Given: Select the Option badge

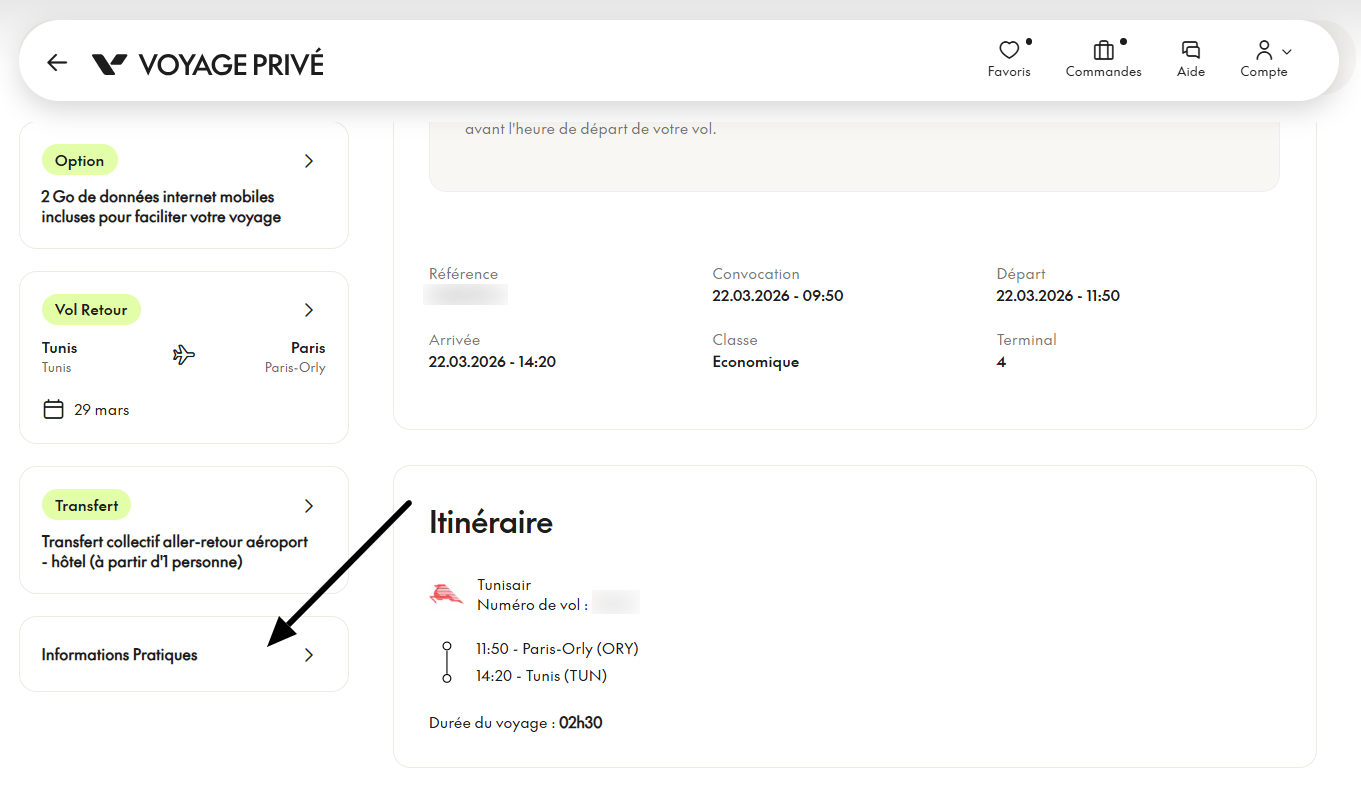Looking at the screenshot, I should coord(80,161).
